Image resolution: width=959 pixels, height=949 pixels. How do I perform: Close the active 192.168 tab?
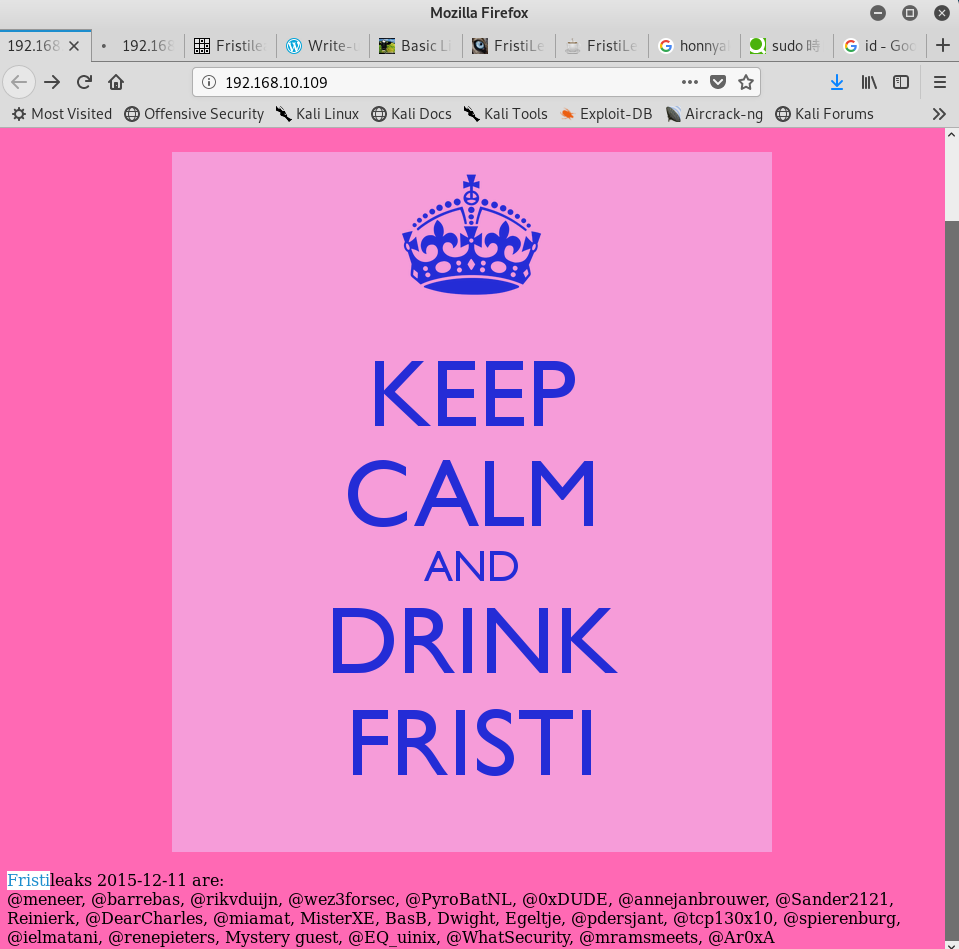coord(74,46)
